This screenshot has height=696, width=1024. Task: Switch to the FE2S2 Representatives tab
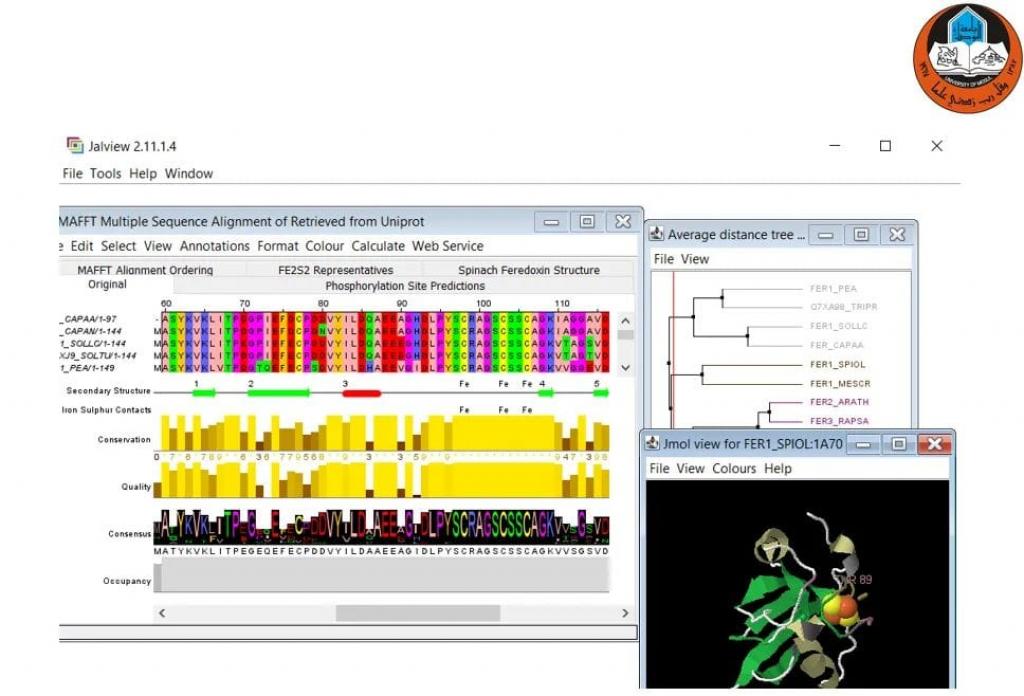(x=335, y=270)
